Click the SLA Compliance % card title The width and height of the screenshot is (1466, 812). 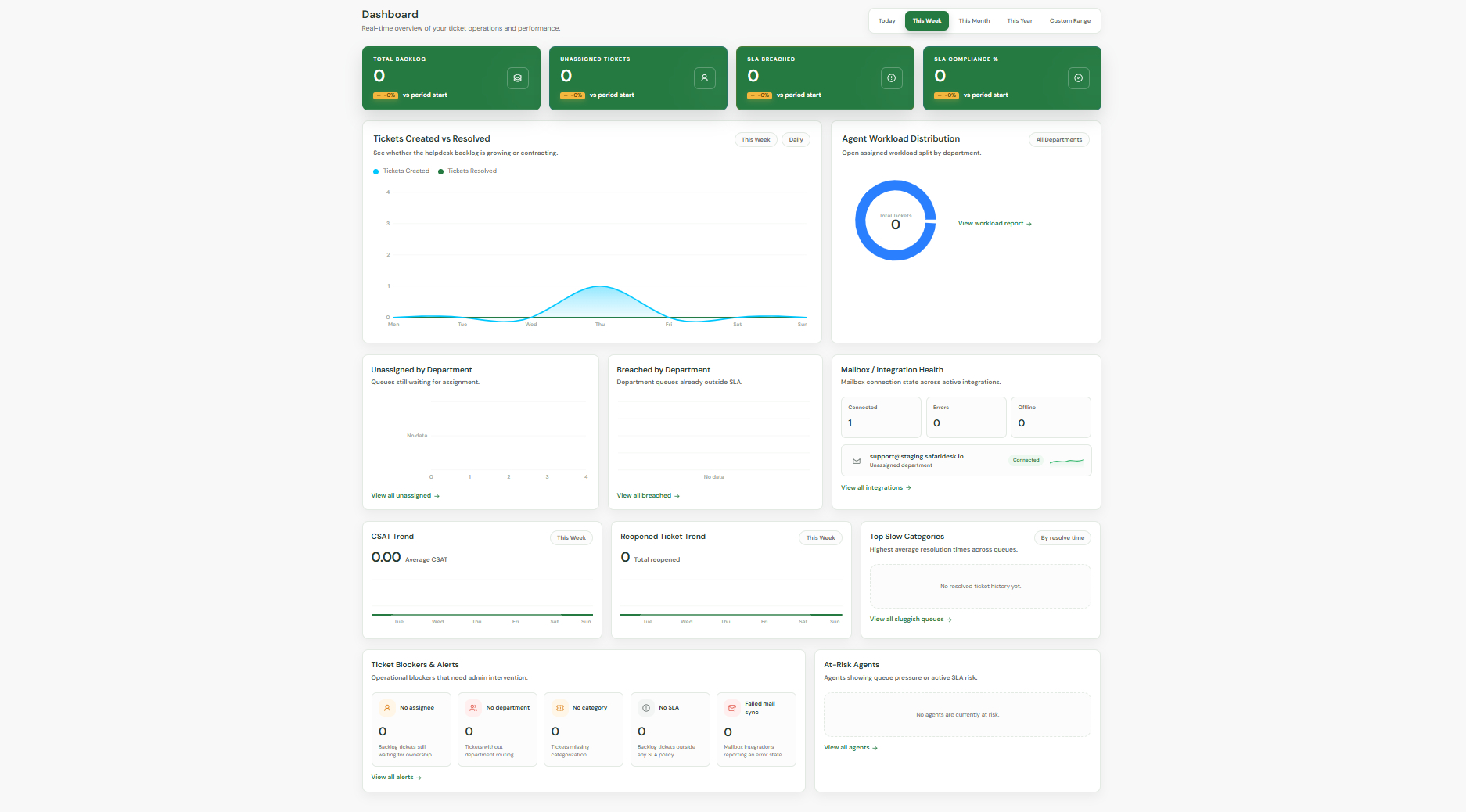pyautogui.click(x=965, y=59)
